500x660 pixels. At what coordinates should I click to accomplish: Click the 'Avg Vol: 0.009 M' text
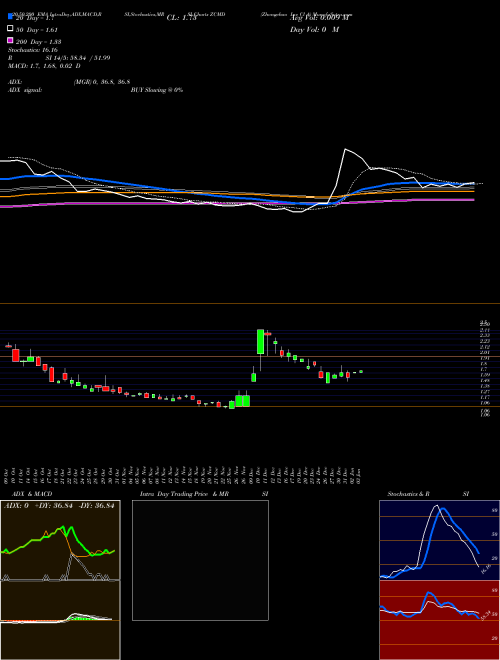pyautogui.click(x=321, y=18)
